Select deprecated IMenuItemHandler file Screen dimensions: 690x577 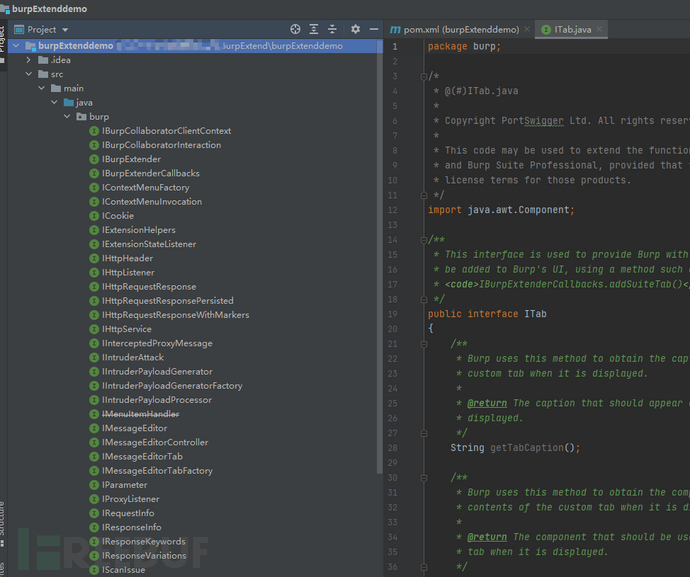[x=140, y=414]
